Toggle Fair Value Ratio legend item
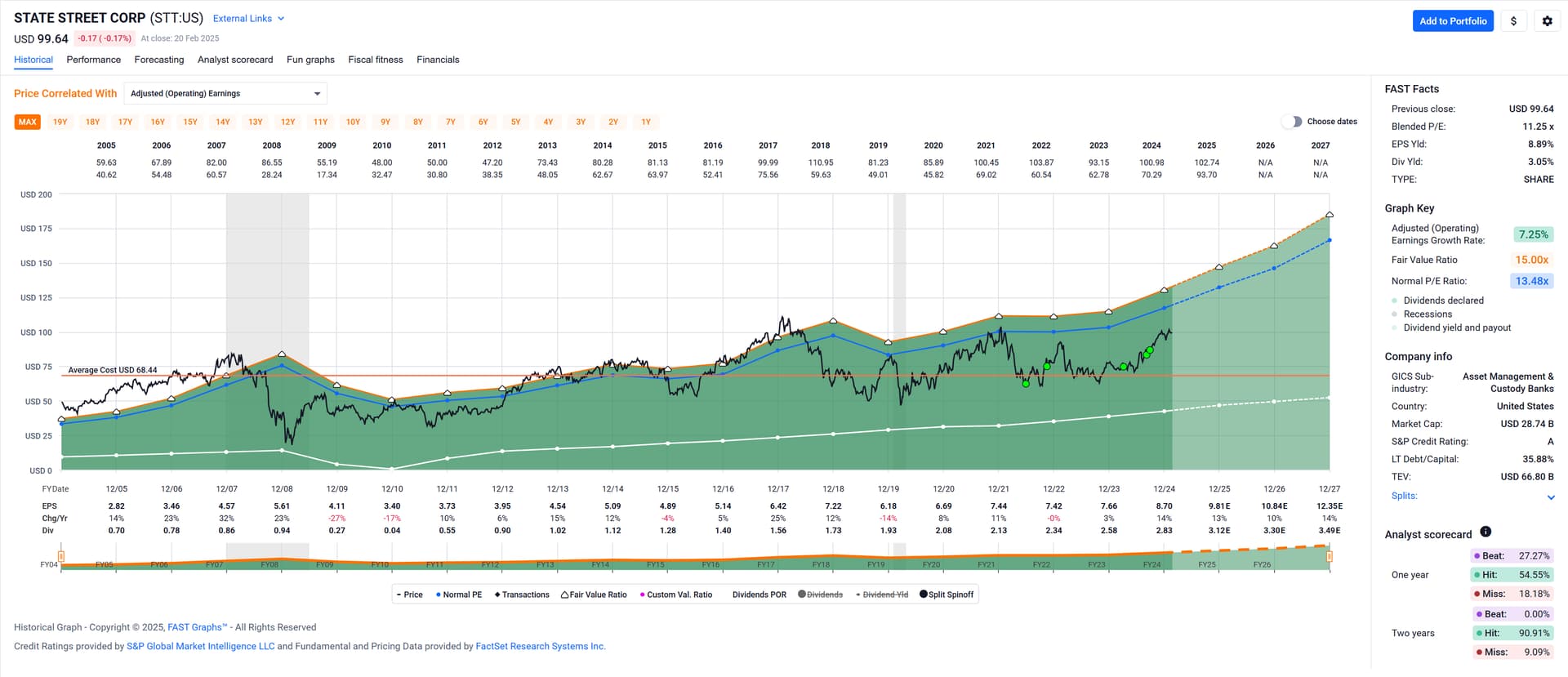Viewport: 1568px width, 677px height. [594, 595]
